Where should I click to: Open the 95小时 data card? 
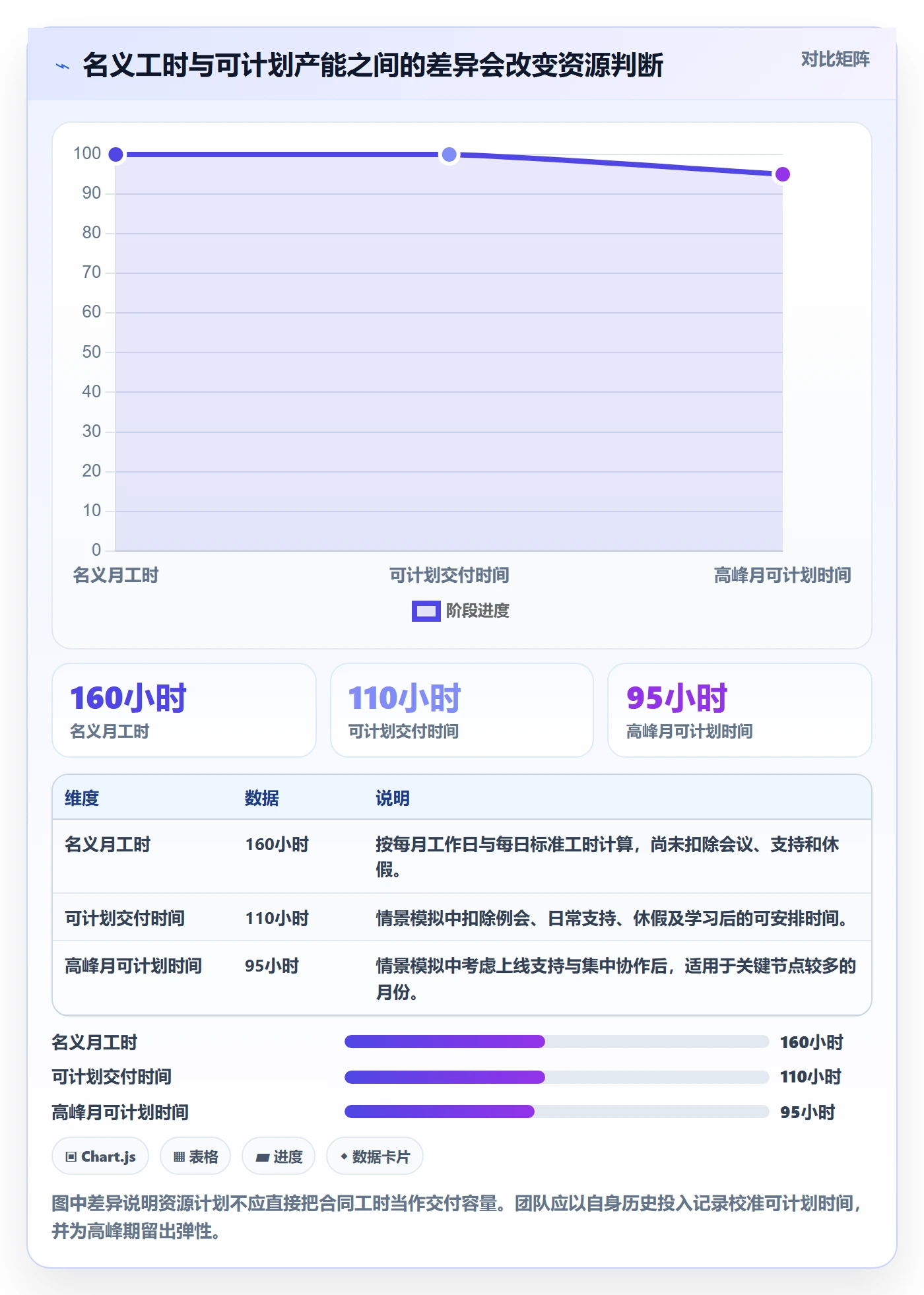coord(740,710)
